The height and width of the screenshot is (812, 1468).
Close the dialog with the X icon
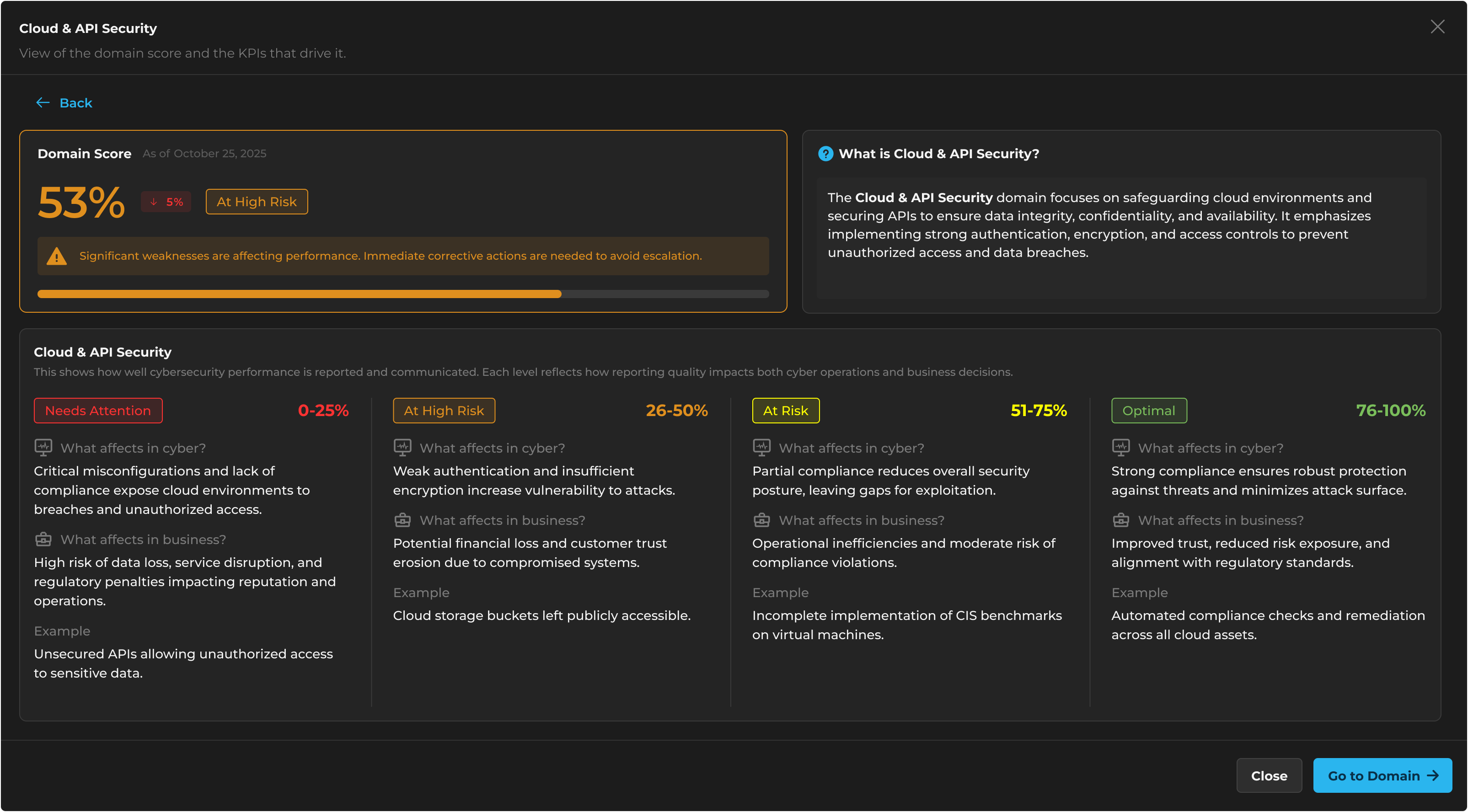click(x=1437, y=27)
